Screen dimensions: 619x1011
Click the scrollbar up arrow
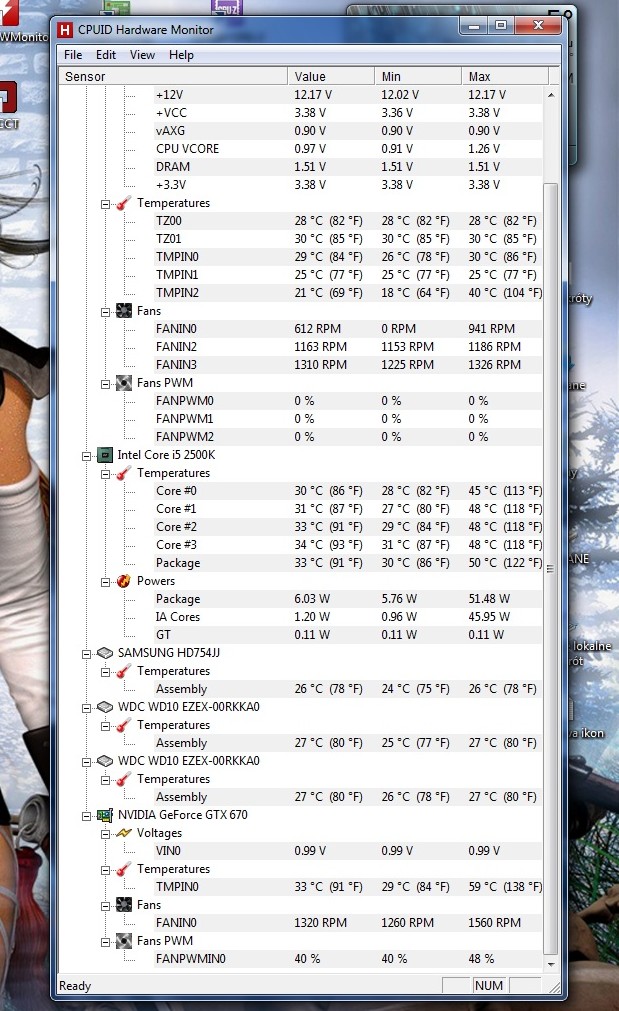tap(551, 95)
